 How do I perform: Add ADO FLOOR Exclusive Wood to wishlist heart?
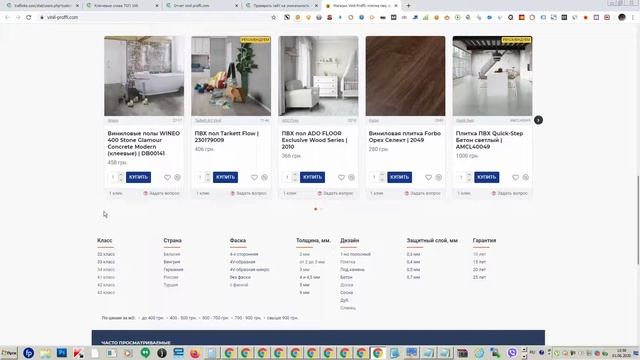tap(341, 177)
